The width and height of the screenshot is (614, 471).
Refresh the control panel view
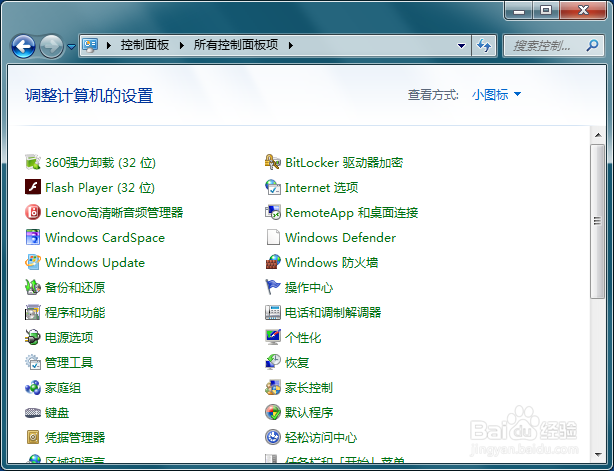[484, 46]
